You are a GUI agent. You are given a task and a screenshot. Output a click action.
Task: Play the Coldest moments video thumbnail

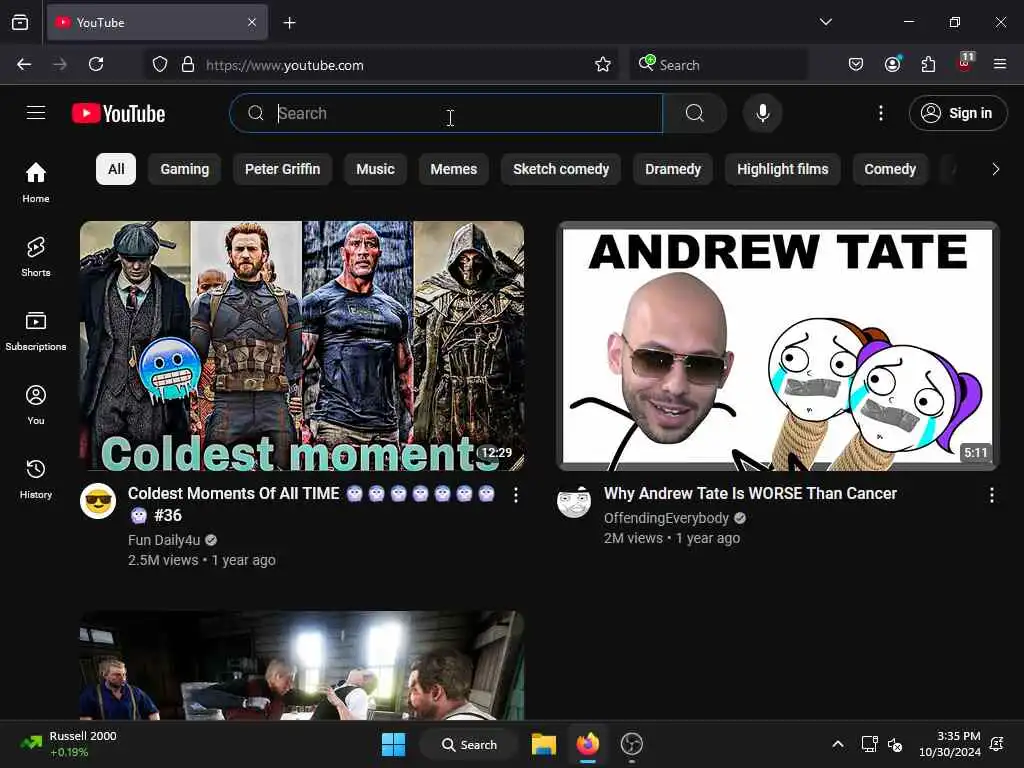[302, 345]
